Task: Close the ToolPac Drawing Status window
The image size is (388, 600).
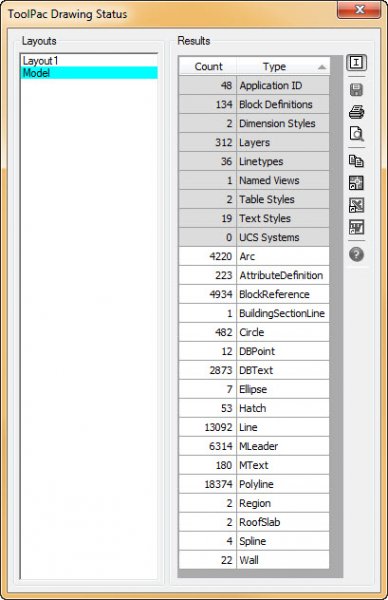Action: tap(359, 10)
